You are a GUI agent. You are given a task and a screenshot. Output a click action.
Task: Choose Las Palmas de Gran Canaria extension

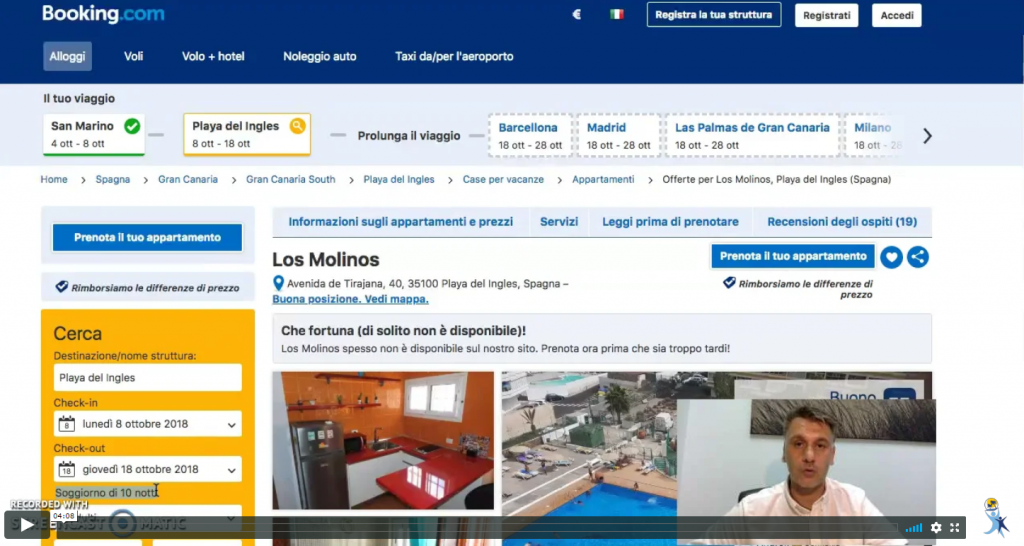click(x=752, y=136)
